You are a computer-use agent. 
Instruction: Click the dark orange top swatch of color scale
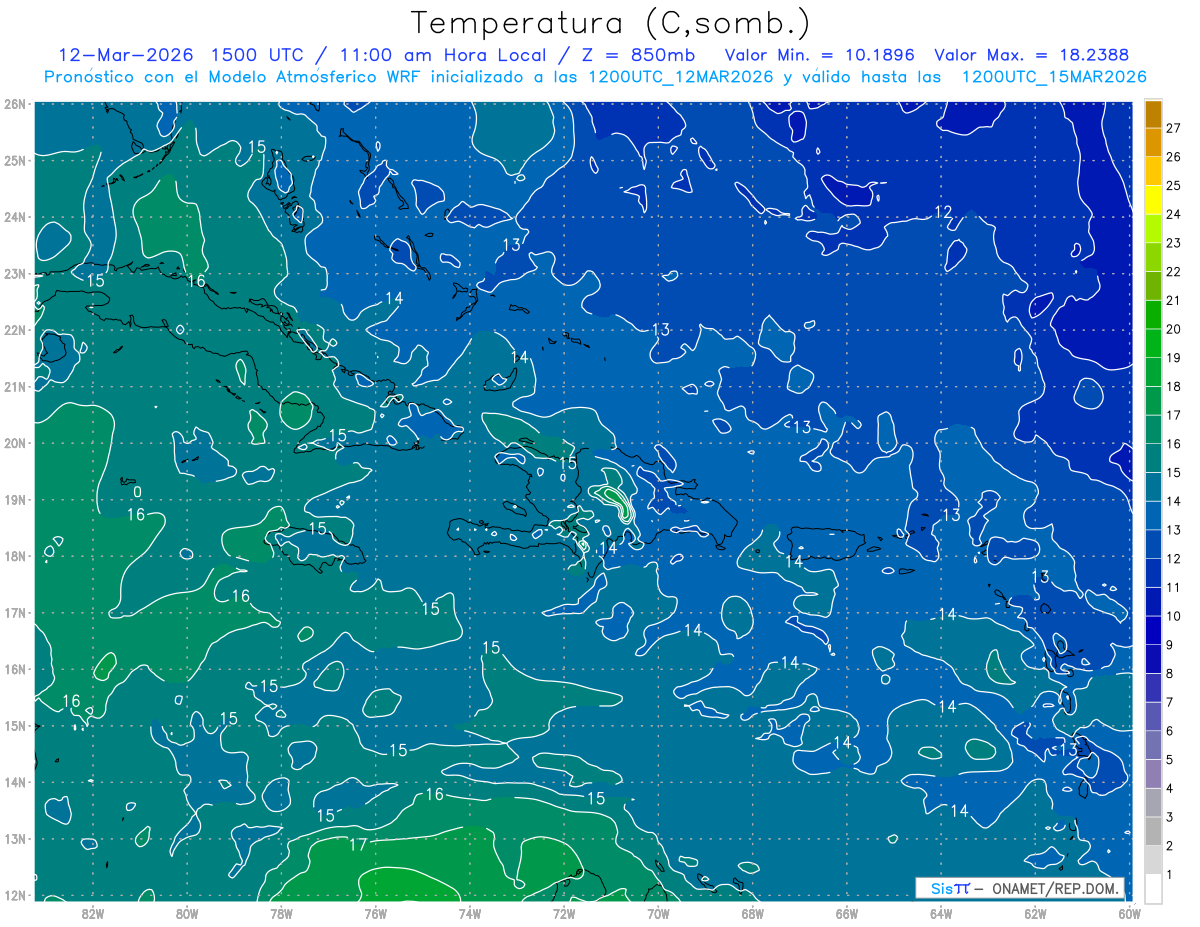pyautogui.click(x=1153, y=114)
